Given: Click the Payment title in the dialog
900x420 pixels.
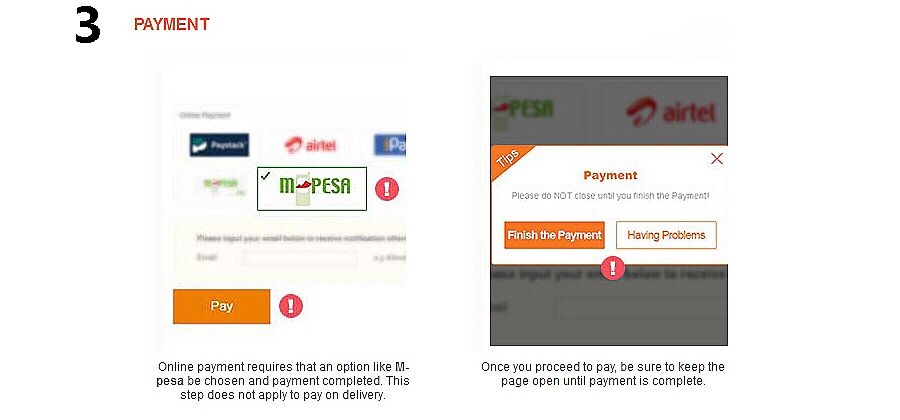Looking at the screenshot, I should coord(610,176).
